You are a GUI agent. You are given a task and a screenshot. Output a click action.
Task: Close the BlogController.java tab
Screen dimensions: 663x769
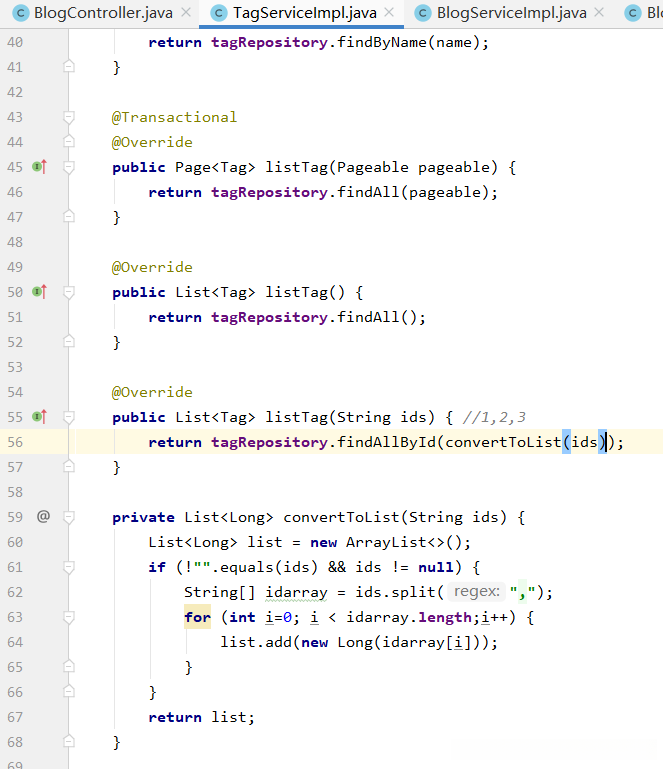(186, 13)
